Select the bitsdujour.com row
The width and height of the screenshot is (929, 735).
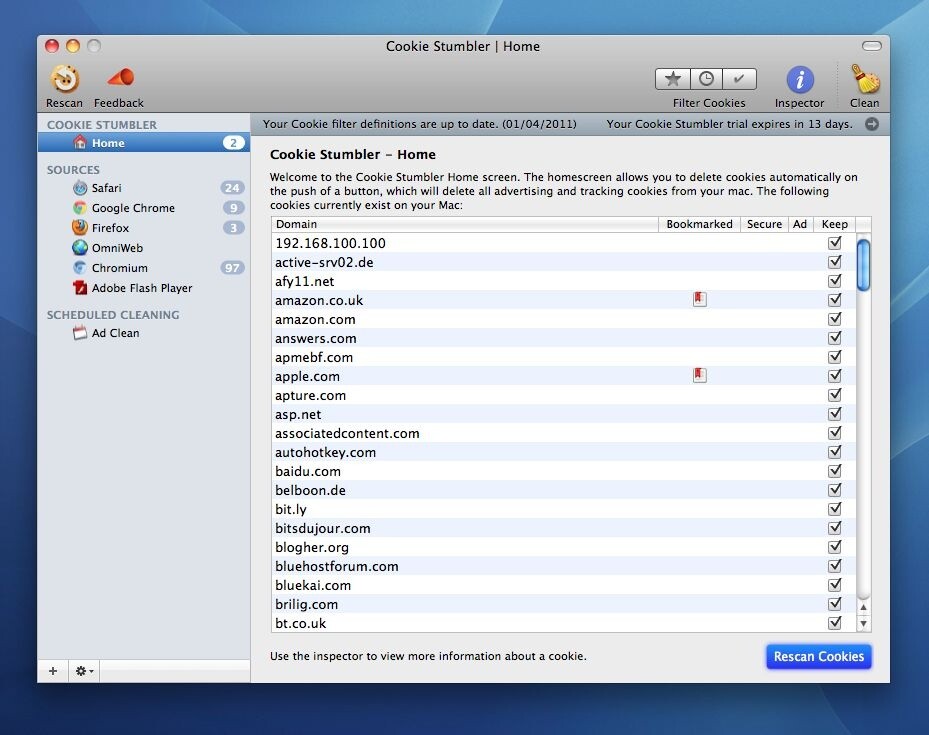(563, 528)
